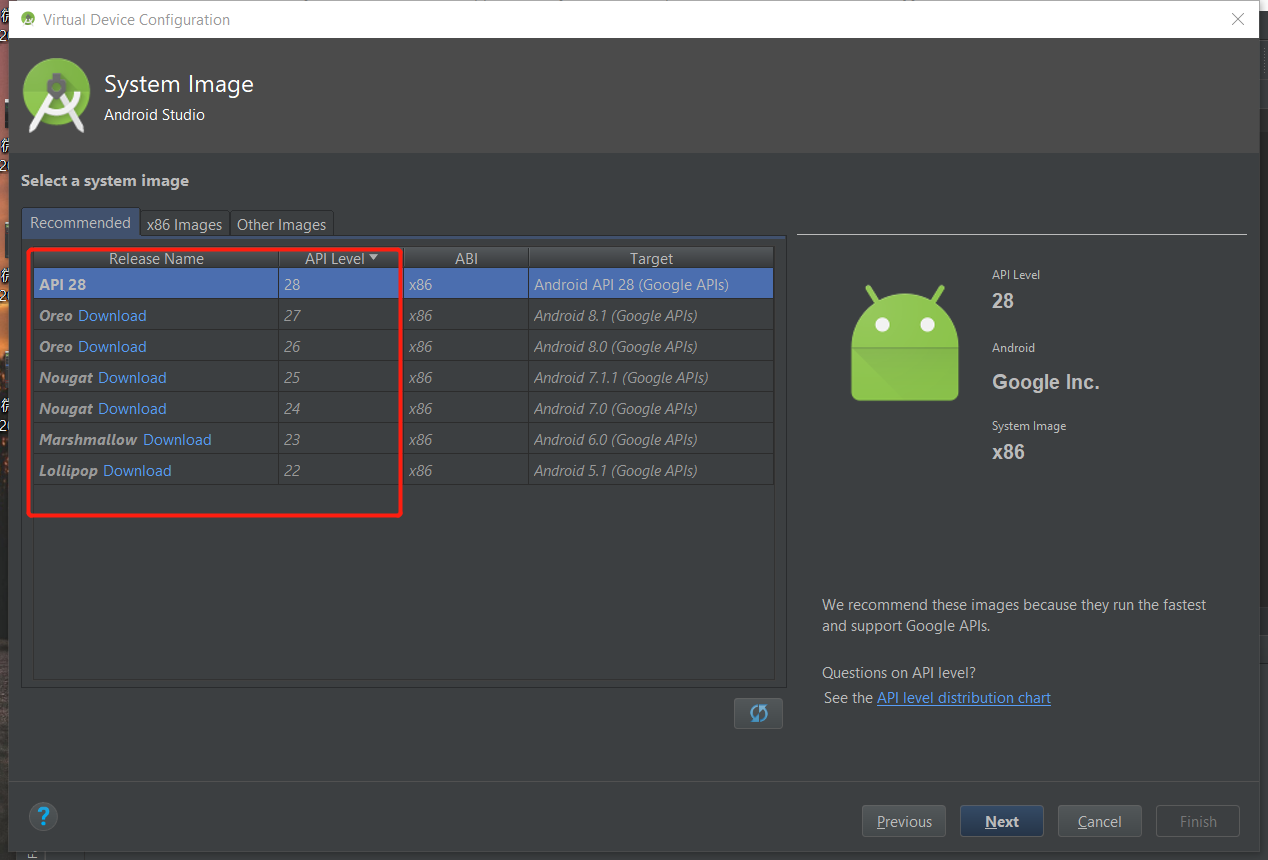Open the Other Images tab
The height and width of the screenshot is (860, 1268).
tap(281, 224)
